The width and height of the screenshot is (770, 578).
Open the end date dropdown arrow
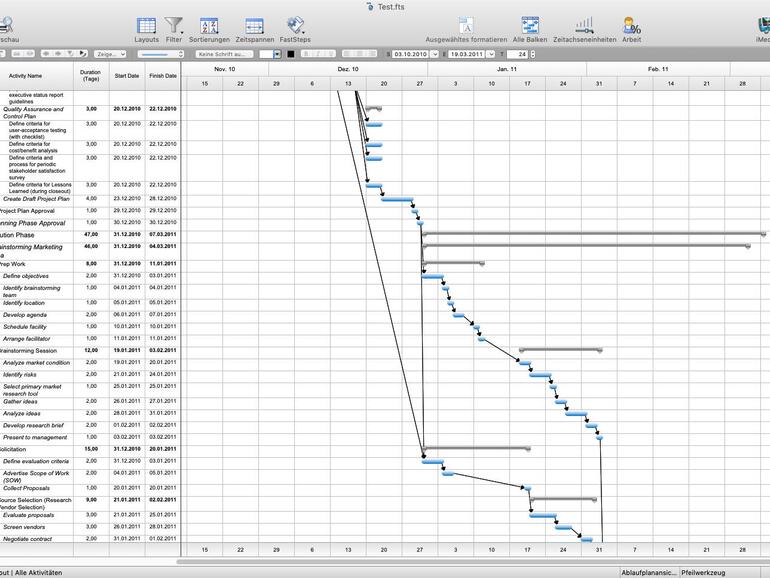tap(491, 54)
